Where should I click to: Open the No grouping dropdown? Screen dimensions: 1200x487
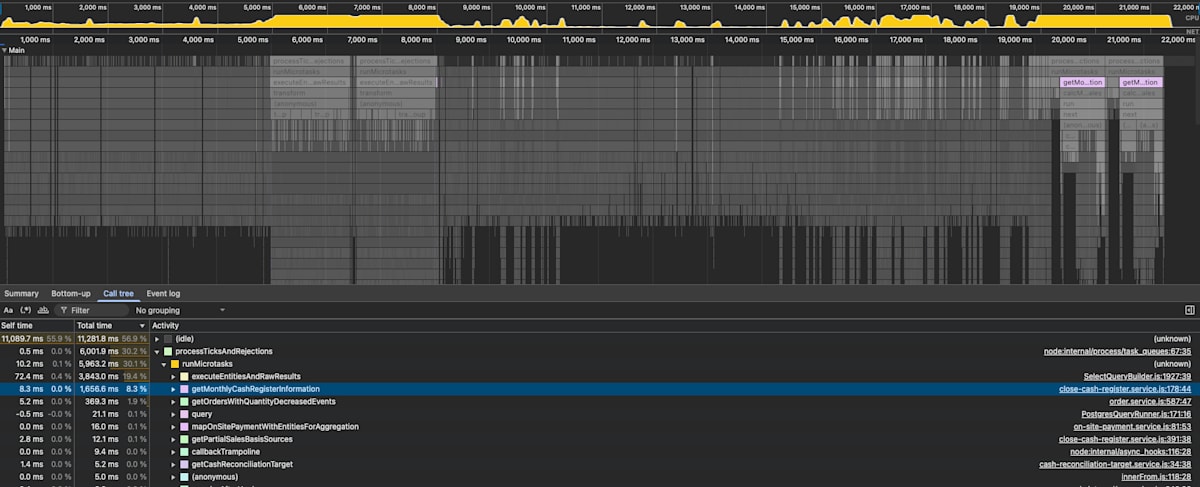(x=181, y=311)
